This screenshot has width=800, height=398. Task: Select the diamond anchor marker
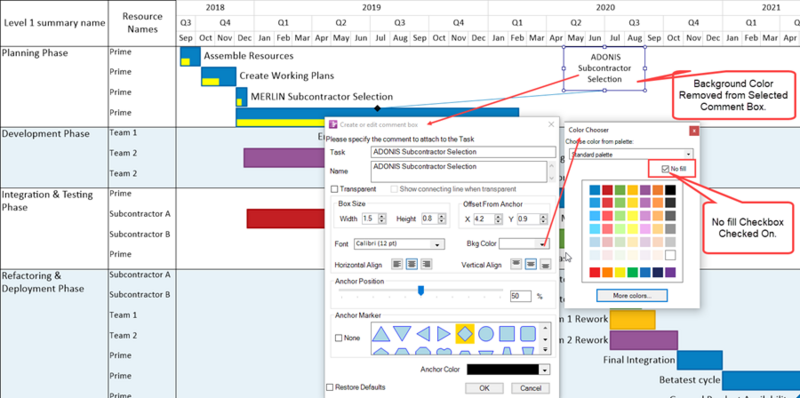point(465,334)
